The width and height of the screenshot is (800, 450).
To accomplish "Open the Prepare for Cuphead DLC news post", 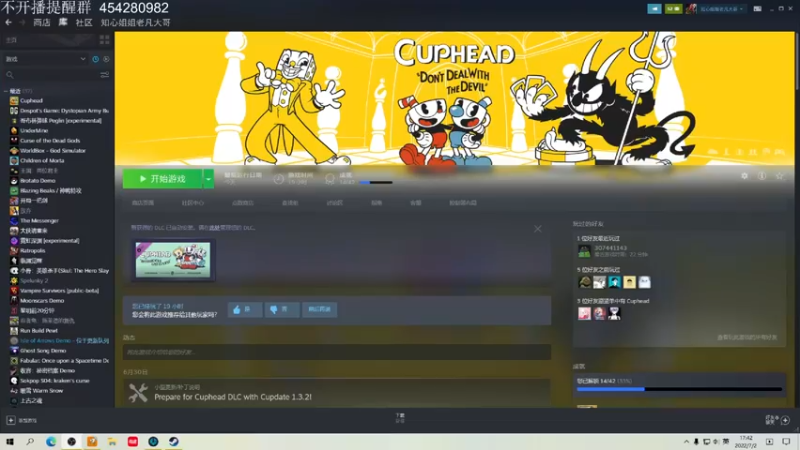I will tap(233, 397).
